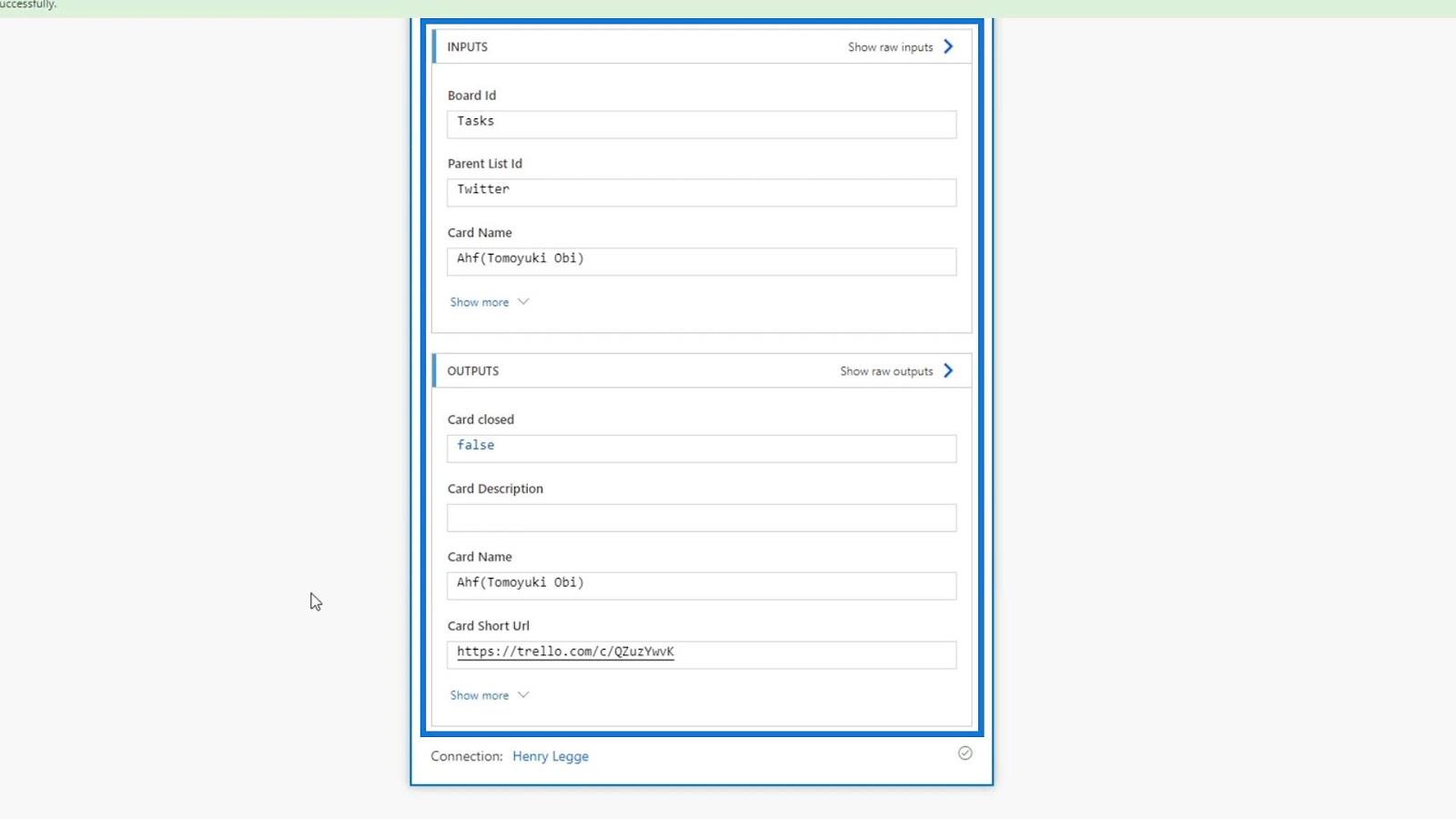Click the chevron beside Outputs Show more
1456x819 pixels.
coord(523,694)
